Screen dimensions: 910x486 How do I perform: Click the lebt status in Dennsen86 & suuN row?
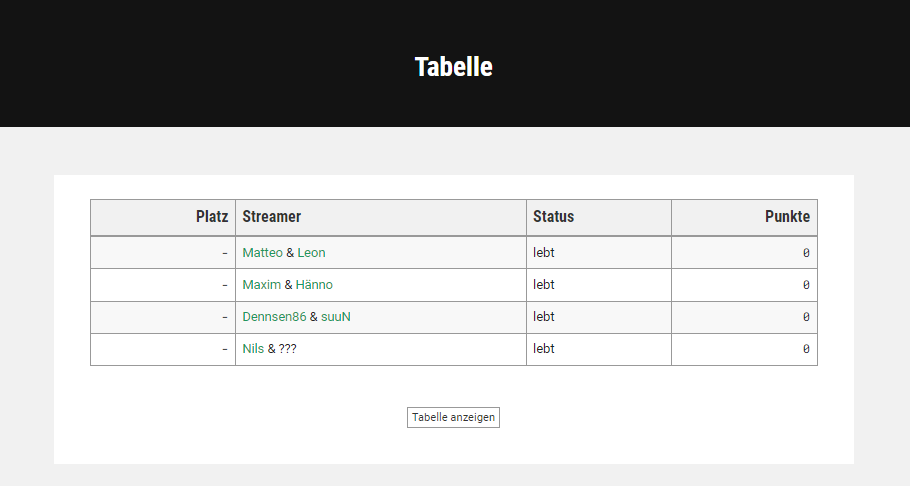point(544,316)
